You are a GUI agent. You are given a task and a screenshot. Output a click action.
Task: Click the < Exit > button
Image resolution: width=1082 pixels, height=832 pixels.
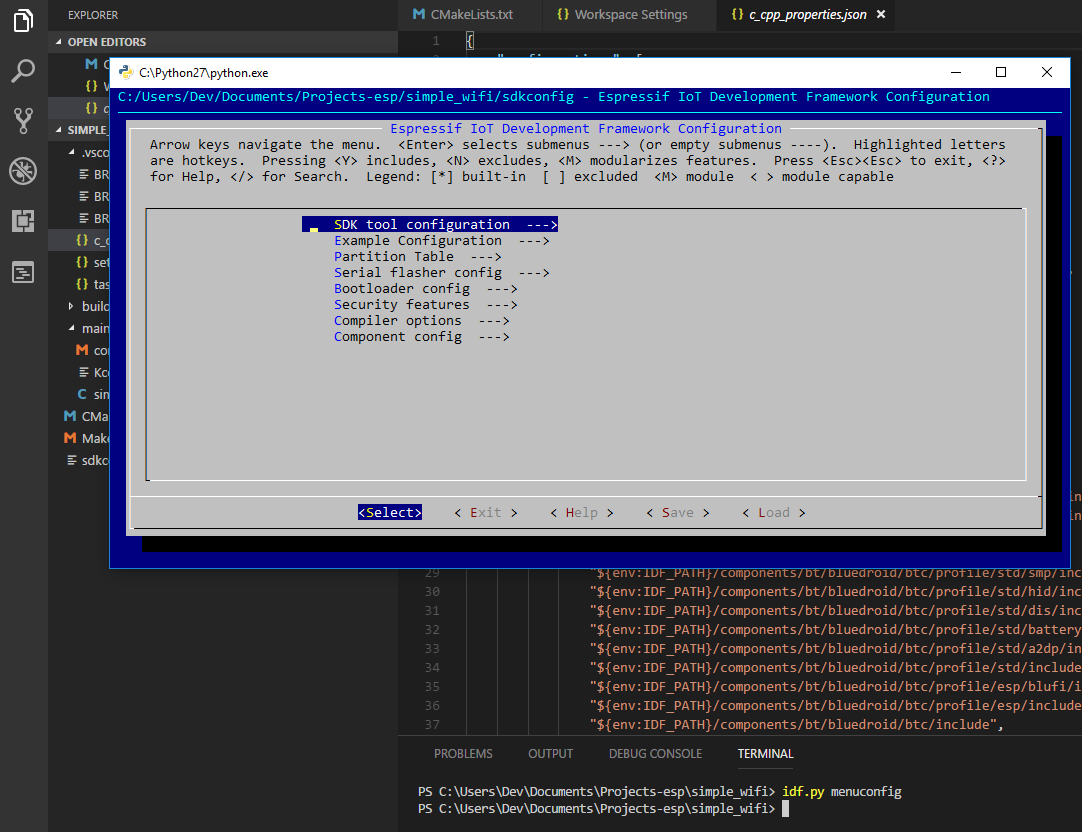[486, 513]
